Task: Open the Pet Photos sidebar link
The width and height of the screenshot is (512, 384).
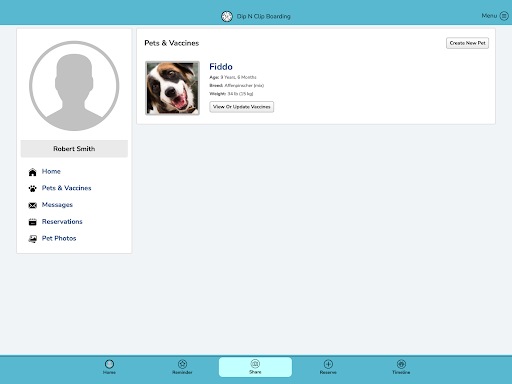Action: 59,238
